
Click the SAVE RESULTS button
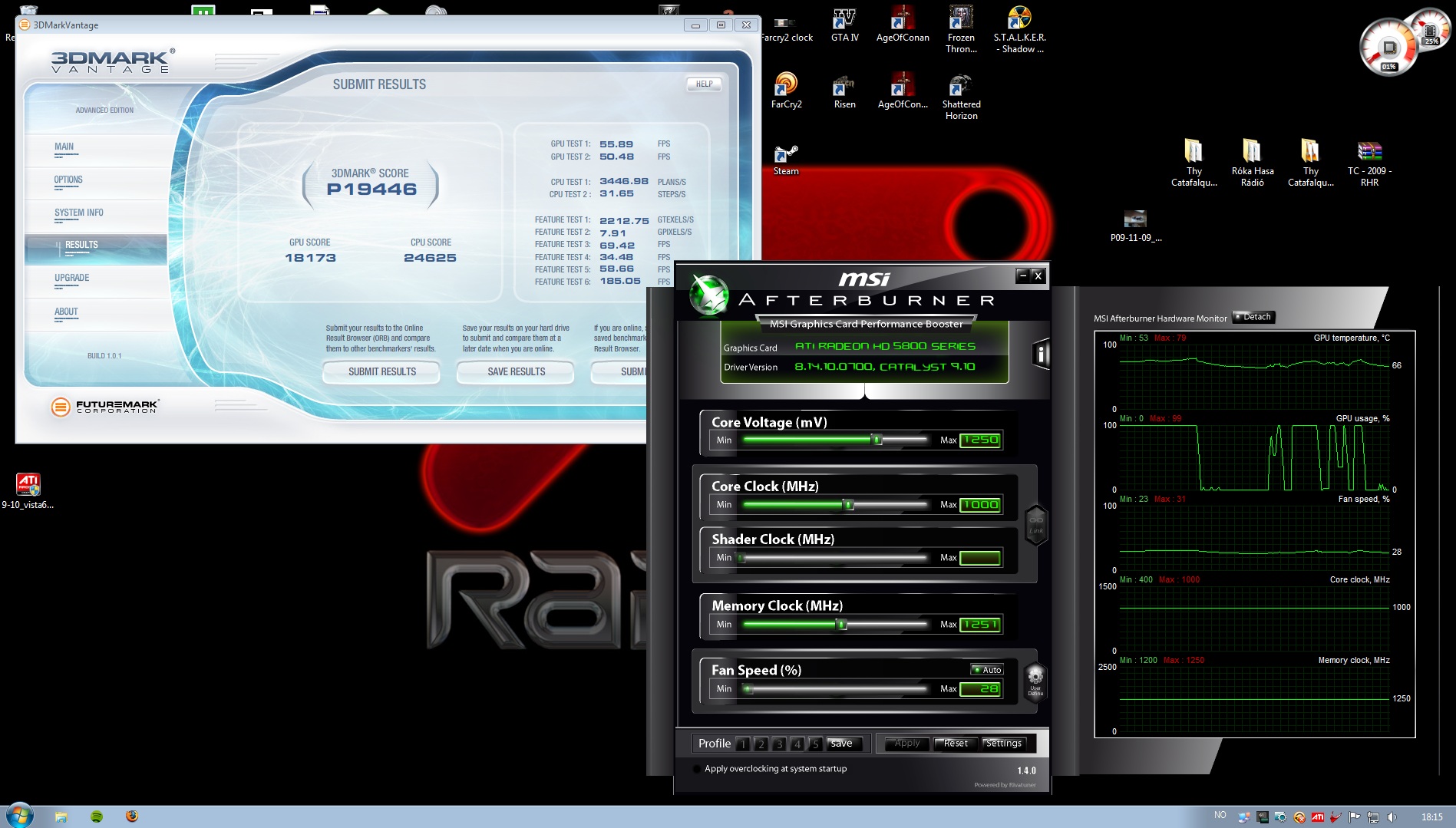[x=516, y=372]
